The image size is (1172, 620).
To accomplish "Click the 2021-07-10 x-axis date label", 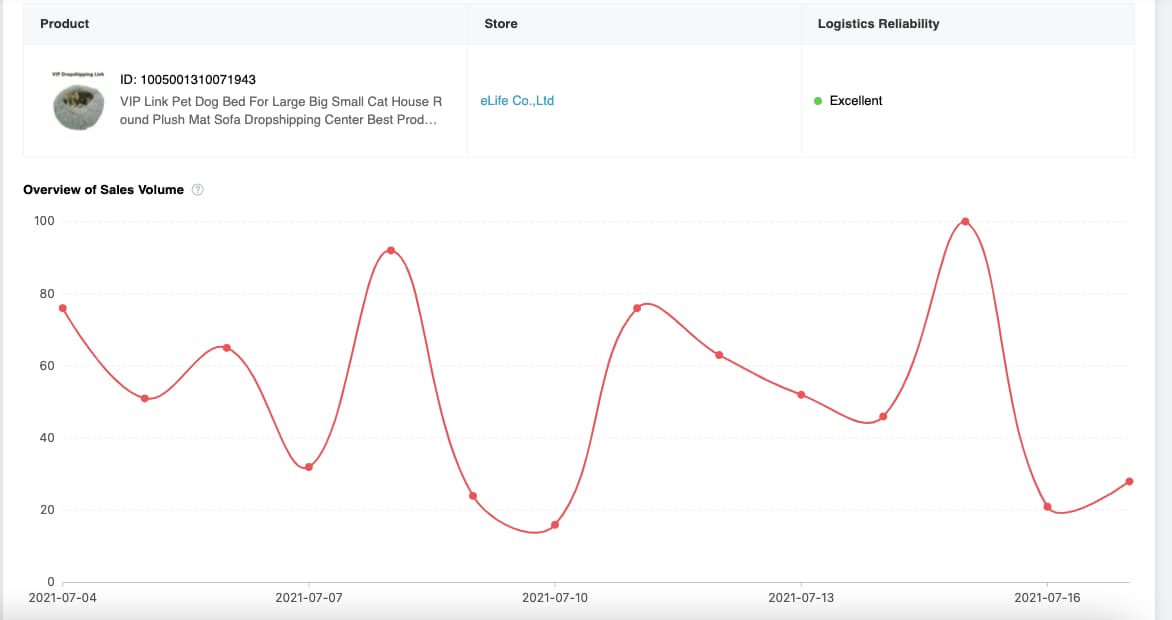I will [x=555, y=598].
